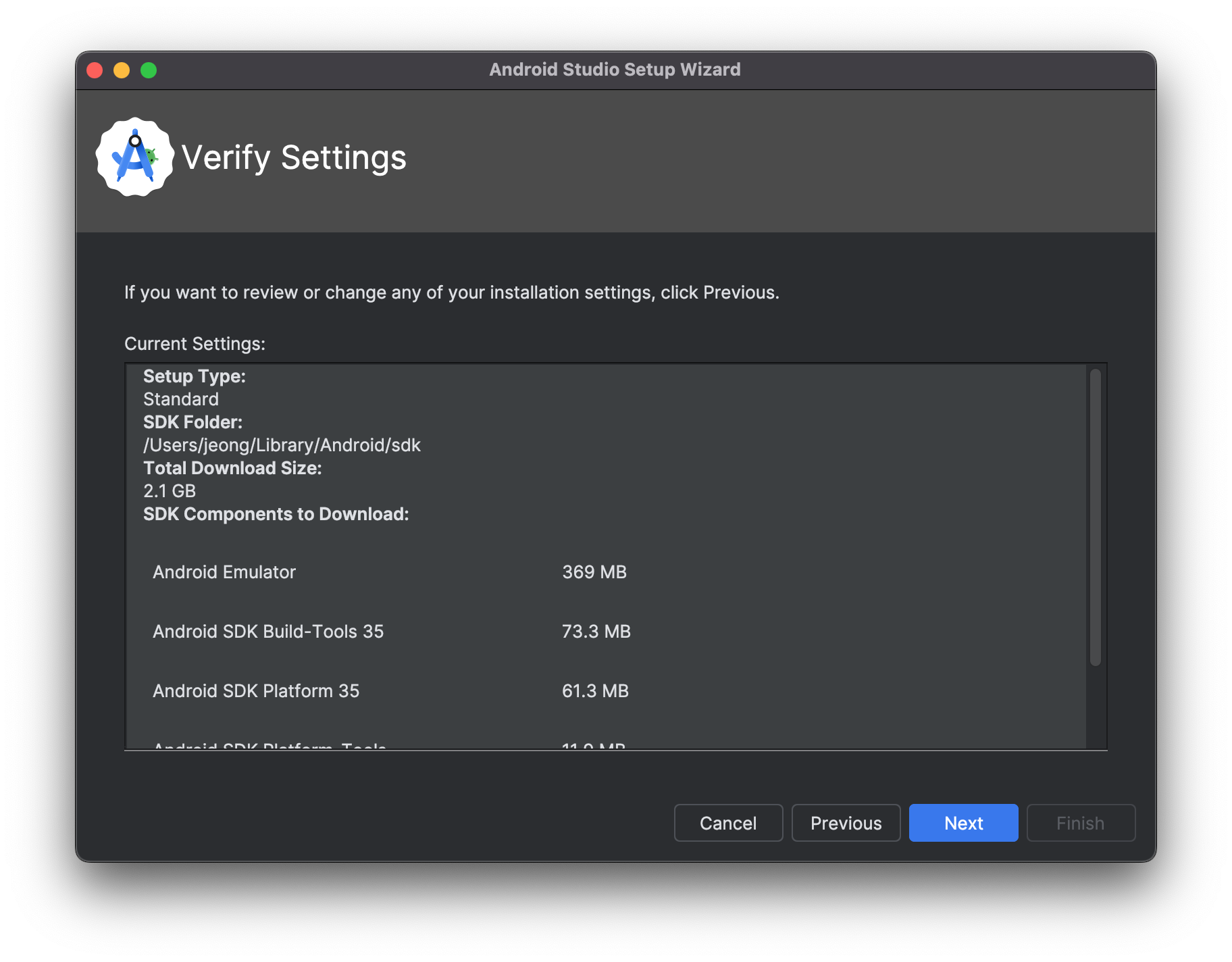Maximize the wizard with the green button
Image resolution: width=1232 pixels, height=962 pixels.
tap(149, 70)
